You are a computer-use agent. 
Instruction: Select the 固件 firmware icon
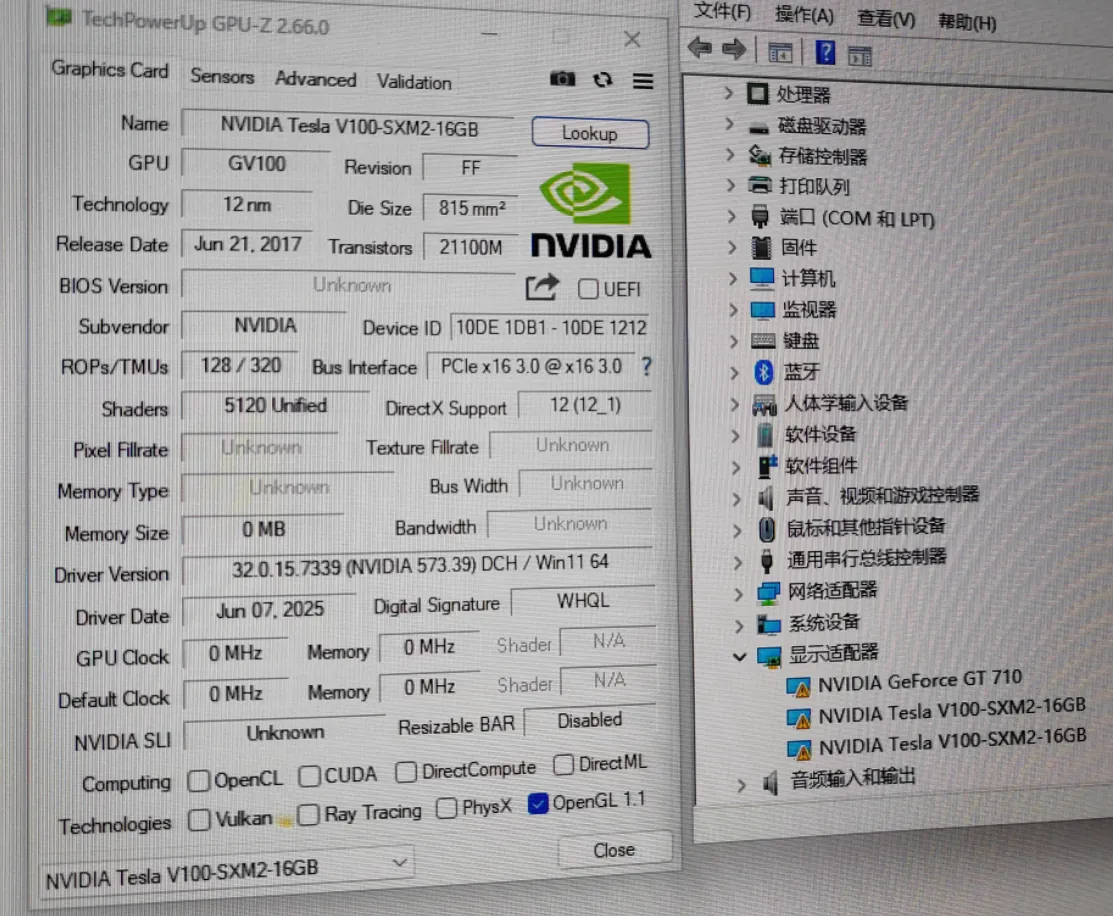click(x=761, y=247)
